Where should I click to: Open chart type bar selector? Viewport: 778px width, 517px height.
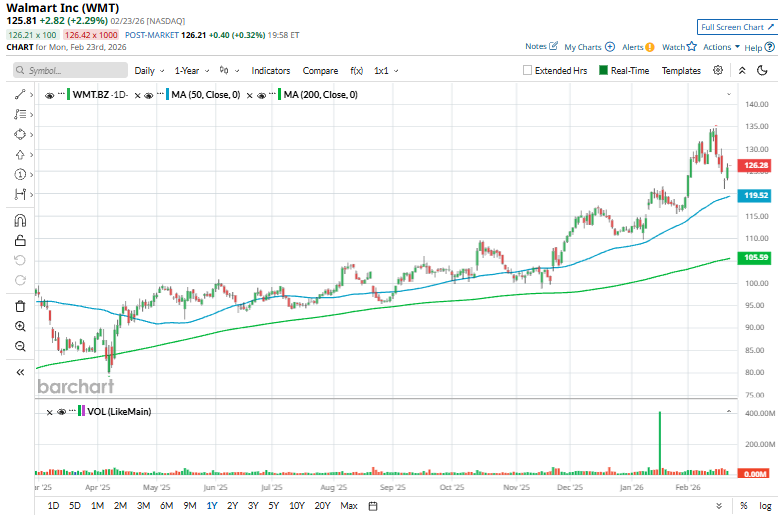tap(229, 70)
